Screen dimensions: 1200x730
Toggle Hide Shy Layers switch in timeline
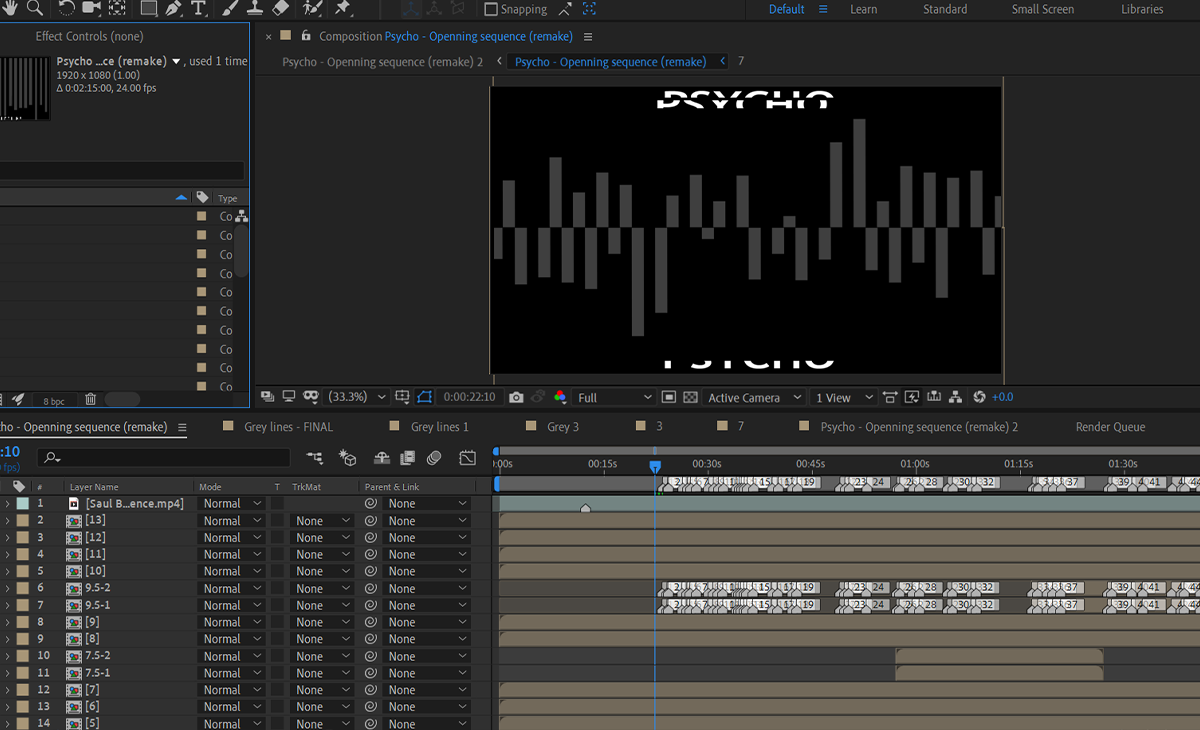click(x=382, y=458)
